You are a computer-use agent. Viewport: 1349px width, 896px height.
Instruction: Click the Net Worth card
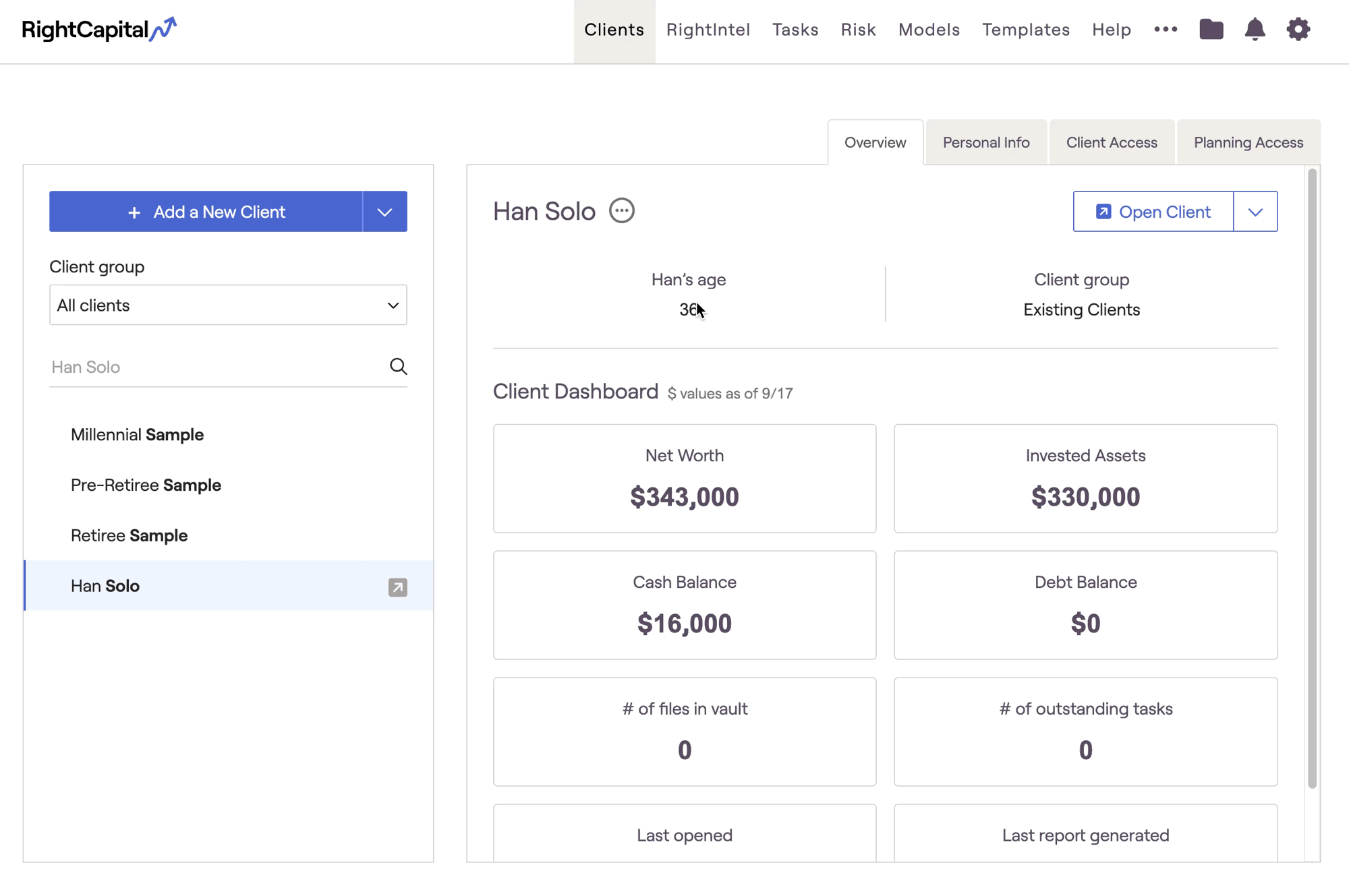[x=685, y=479]
